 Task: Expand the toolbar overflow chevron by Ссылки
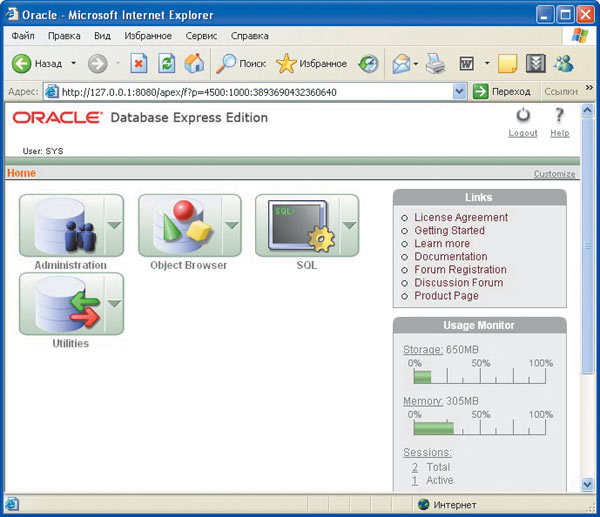[589, 88]
